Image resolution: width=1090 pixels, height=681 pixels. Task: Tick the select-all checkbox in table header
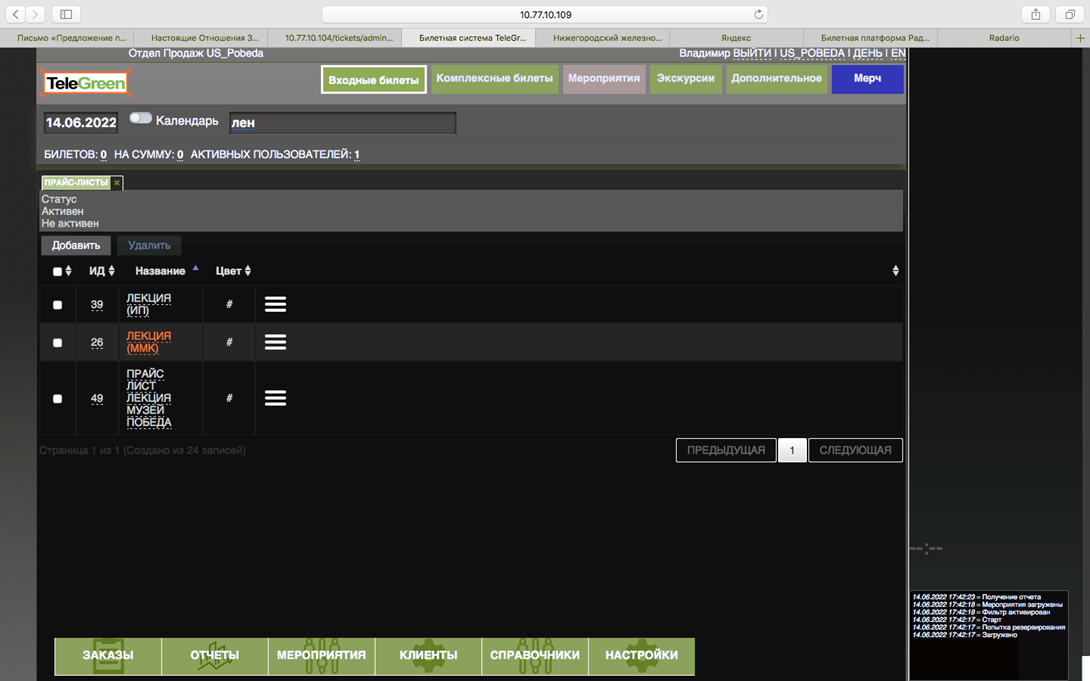click(x=57, y=271)
